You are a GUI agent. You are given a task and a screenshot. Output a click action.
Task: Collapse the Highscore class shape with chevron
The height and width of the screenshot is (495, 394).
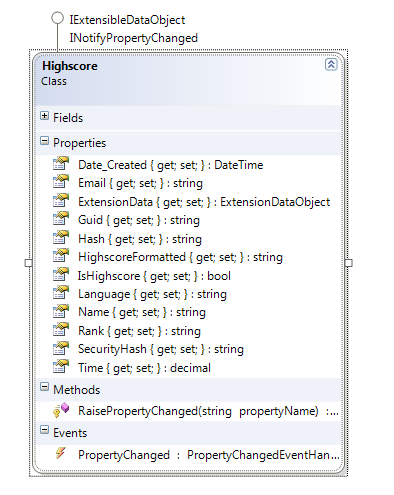click(x=331, y=64)
